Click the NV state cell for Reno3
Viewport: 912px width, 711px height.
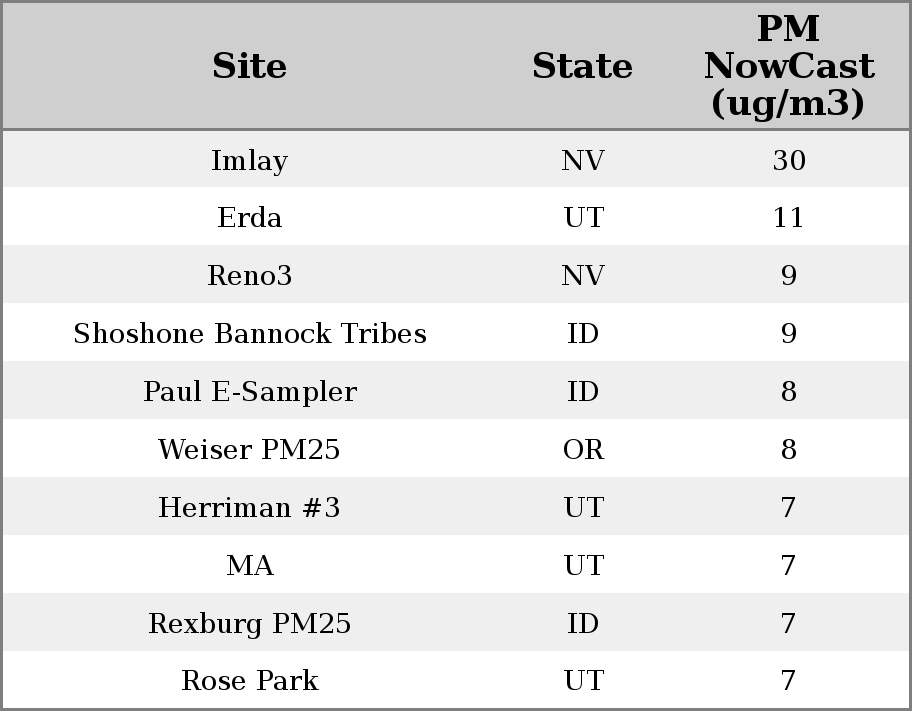coord(583,276)
